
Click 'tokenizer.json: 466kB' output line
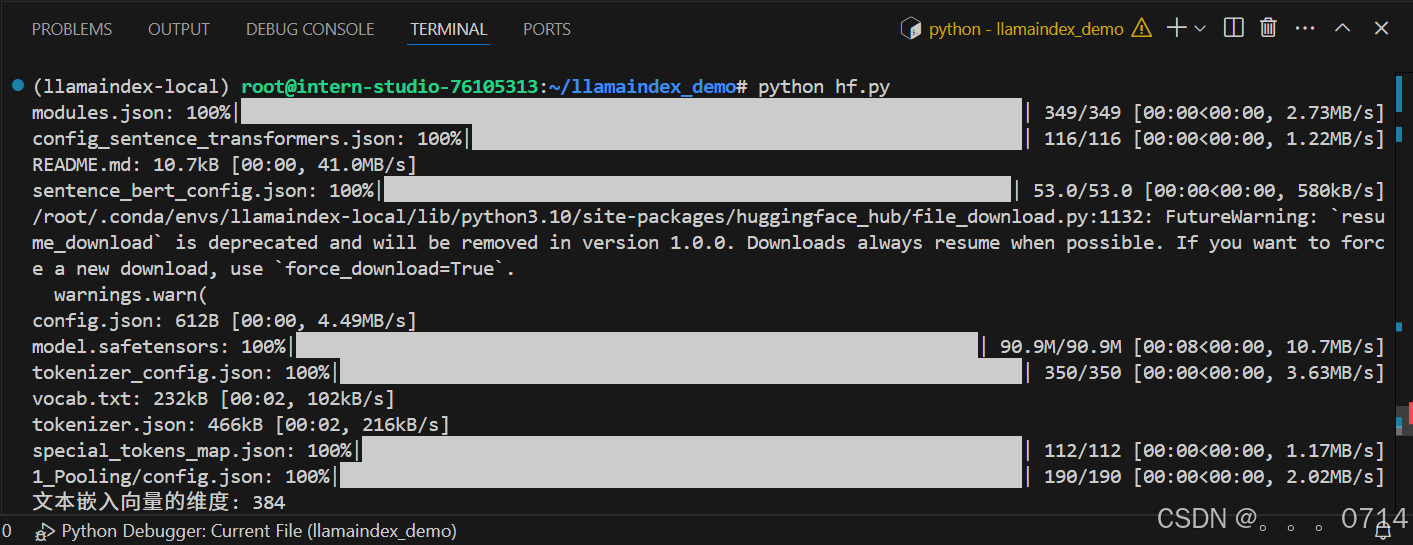(x=241, y=424)
